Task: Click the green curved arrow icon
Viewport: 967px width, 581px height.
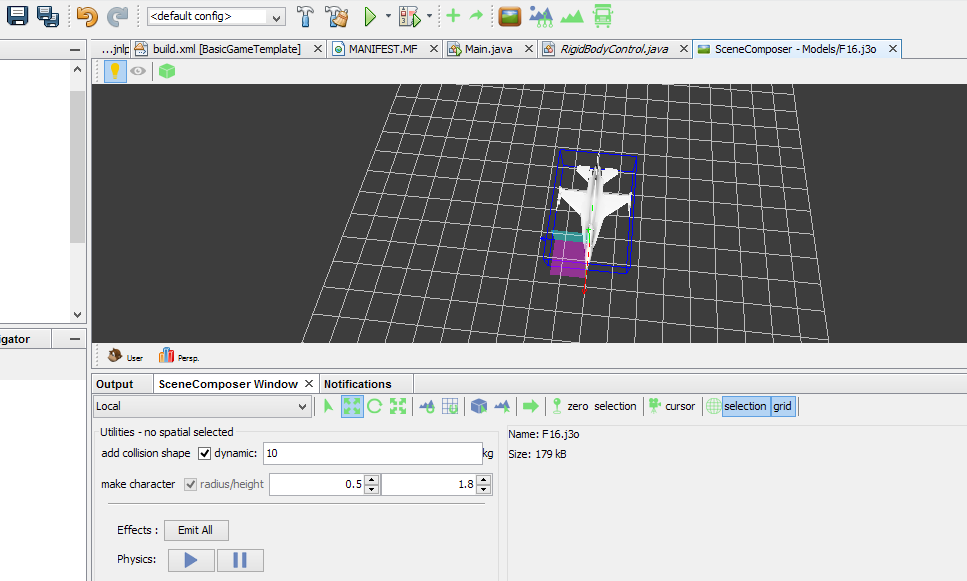Action: pyautogui.click(x=476, y=16)
